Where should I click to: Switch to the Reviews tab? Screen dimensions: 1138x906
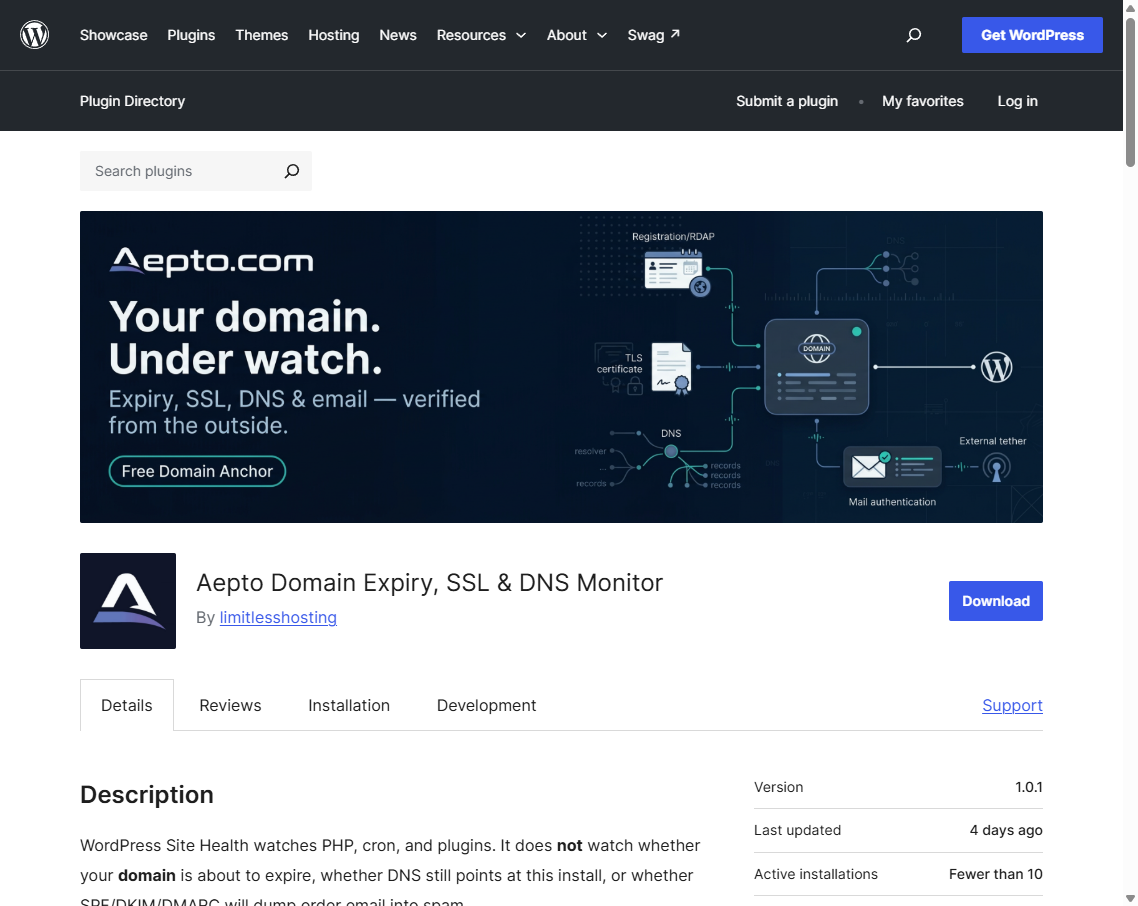(230, 705)
